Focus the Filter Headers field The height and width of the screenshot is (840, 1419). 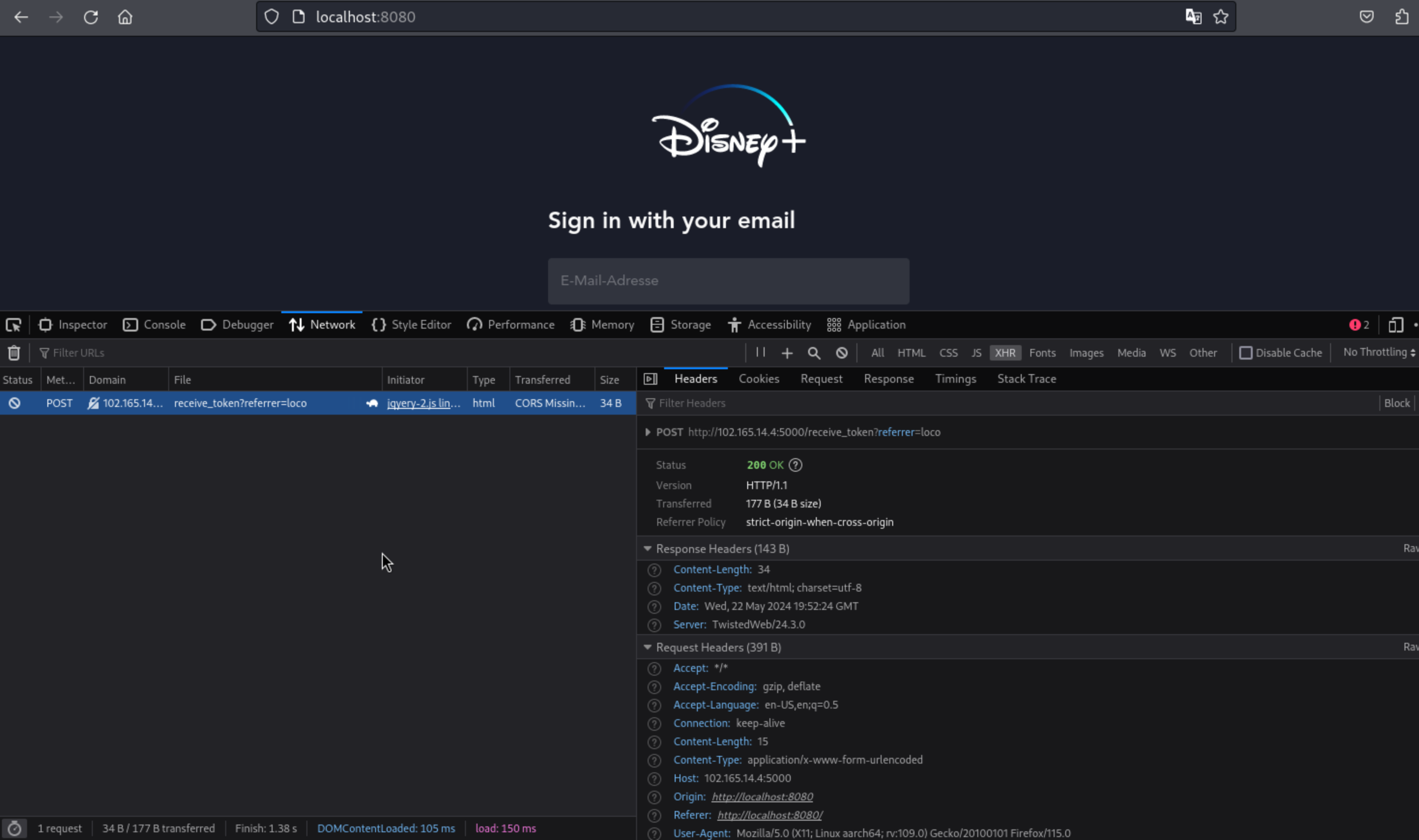pos(1010,403)
